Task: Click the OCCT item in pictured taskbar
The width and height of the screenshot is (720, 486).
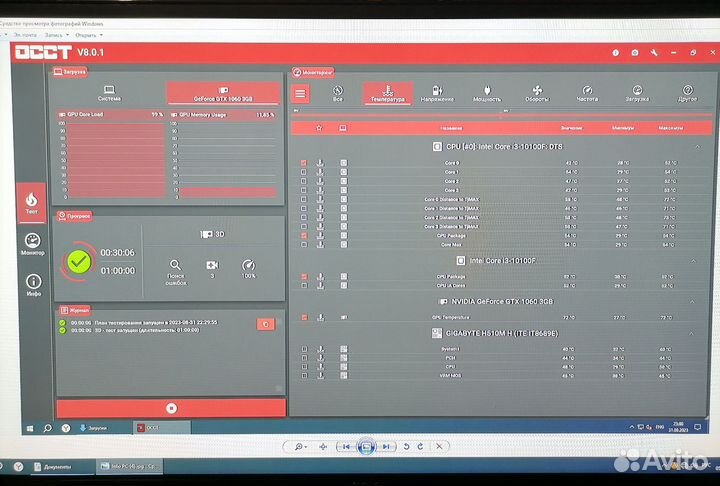Action: click(161, 428)
